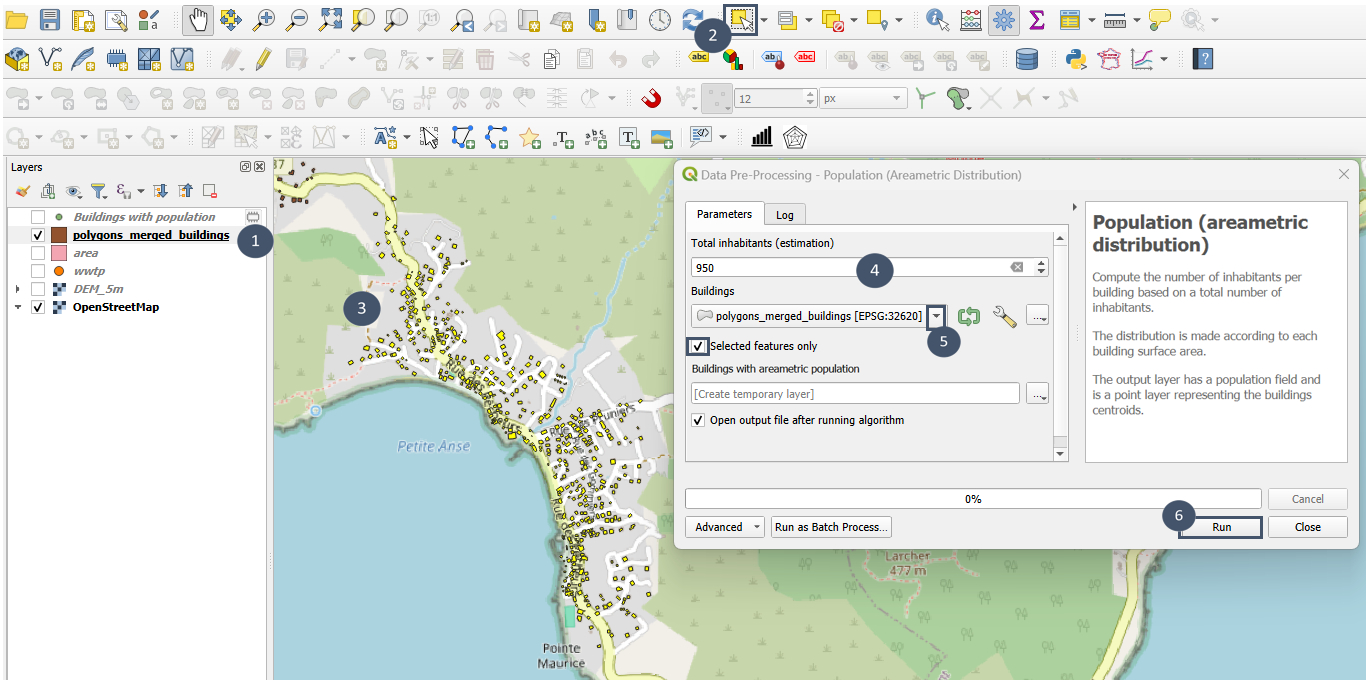Show the area layer via its checkbox
The image size is (1368, 683).
[x=38, y=253]
